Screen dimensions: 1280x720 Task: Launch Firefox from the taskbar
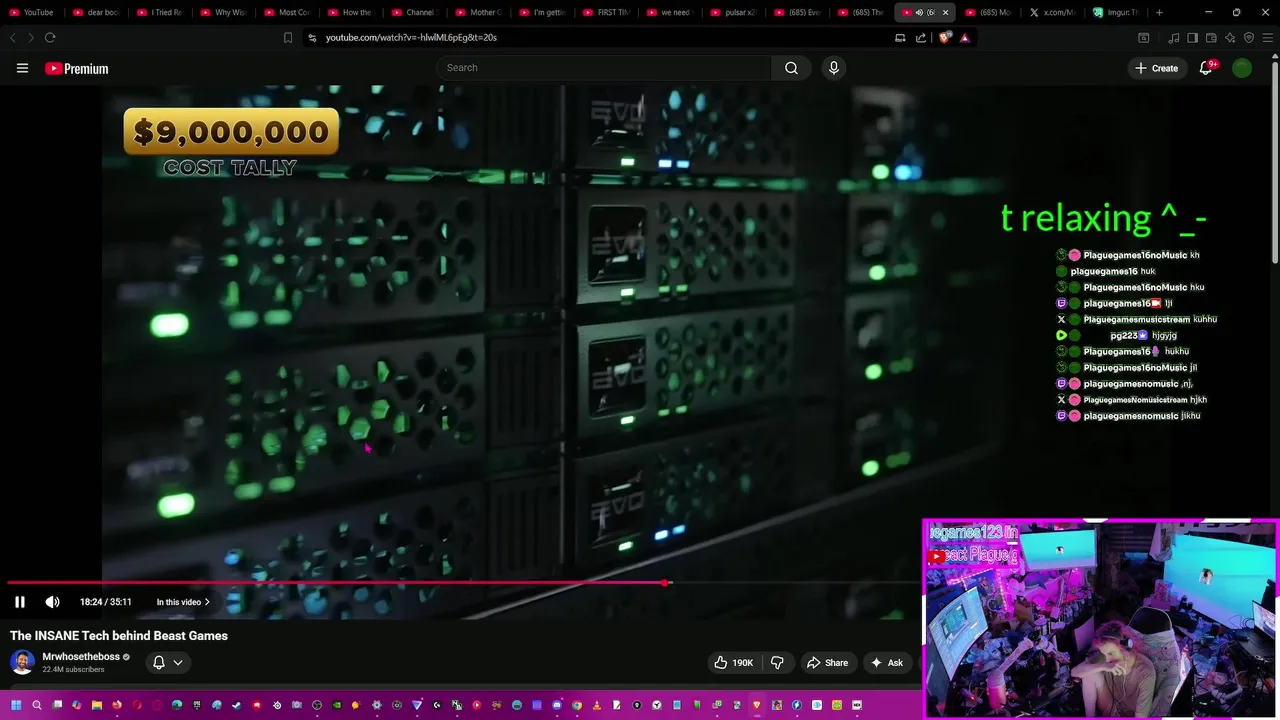pos(117,705)
